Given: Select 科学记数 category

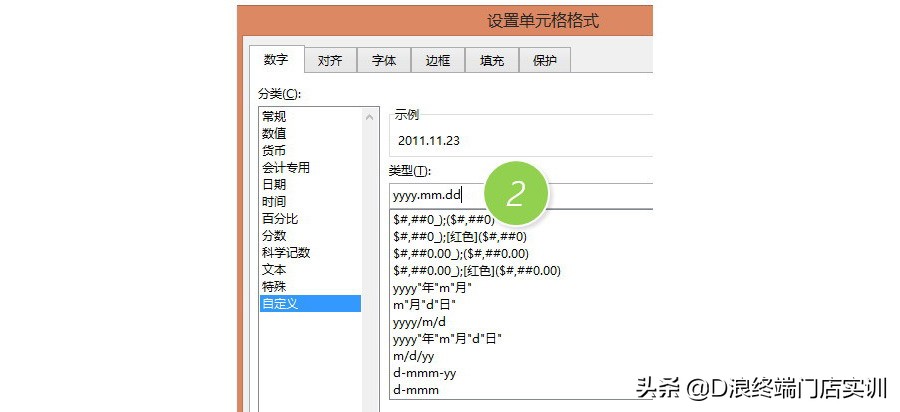Looking at the screenshot, I should click(311, 252).
